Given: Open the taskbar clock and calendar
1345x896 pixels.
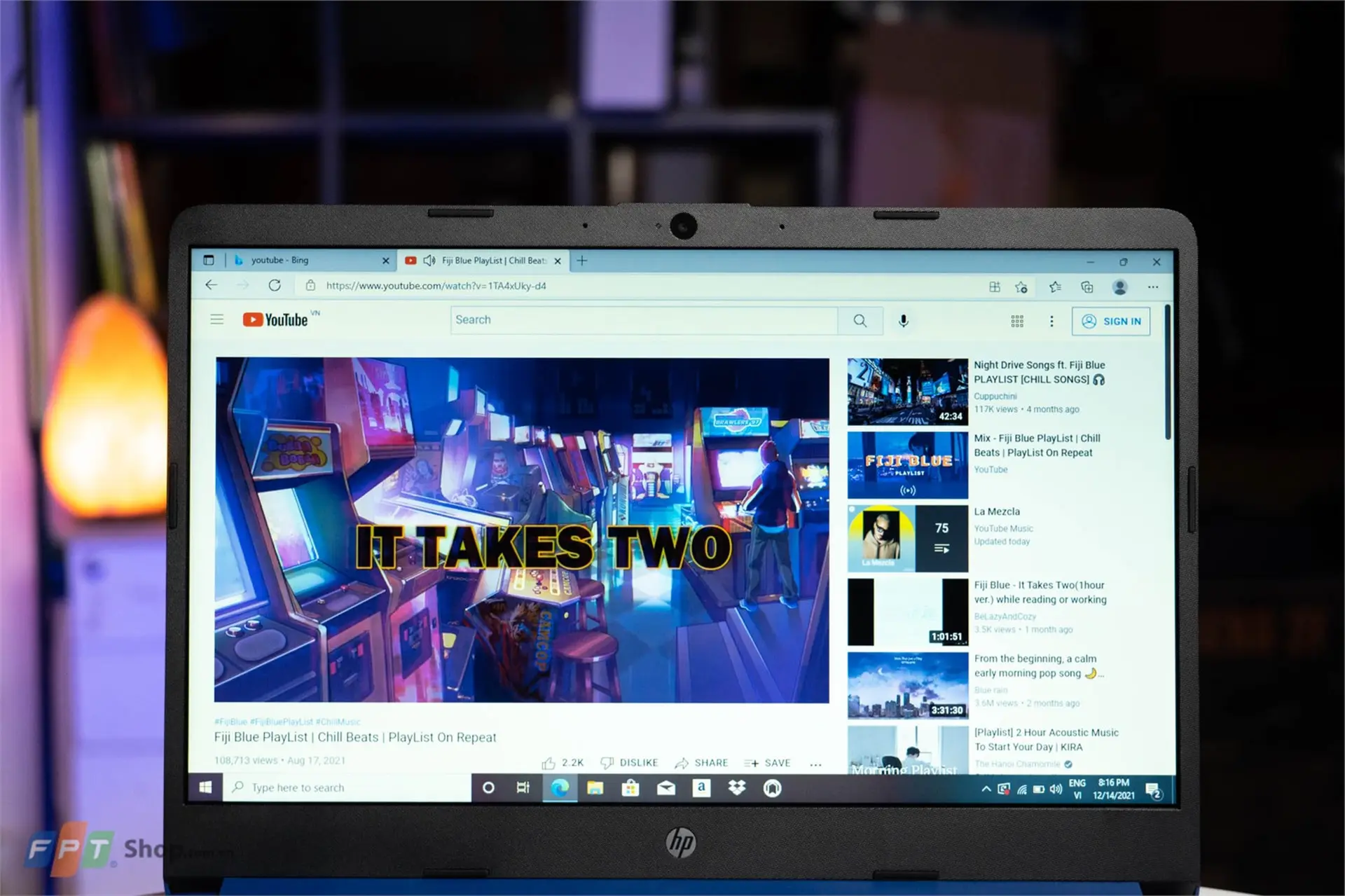Looking at the screenshot, I should (1114, 789).
